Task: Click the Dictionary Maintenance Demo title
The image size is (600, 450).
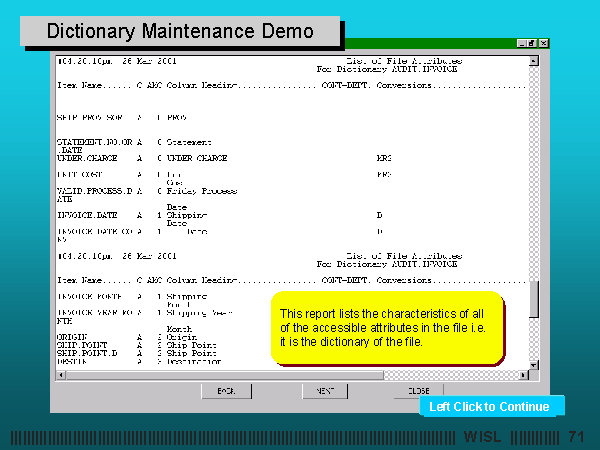Action: pos(181,32)
